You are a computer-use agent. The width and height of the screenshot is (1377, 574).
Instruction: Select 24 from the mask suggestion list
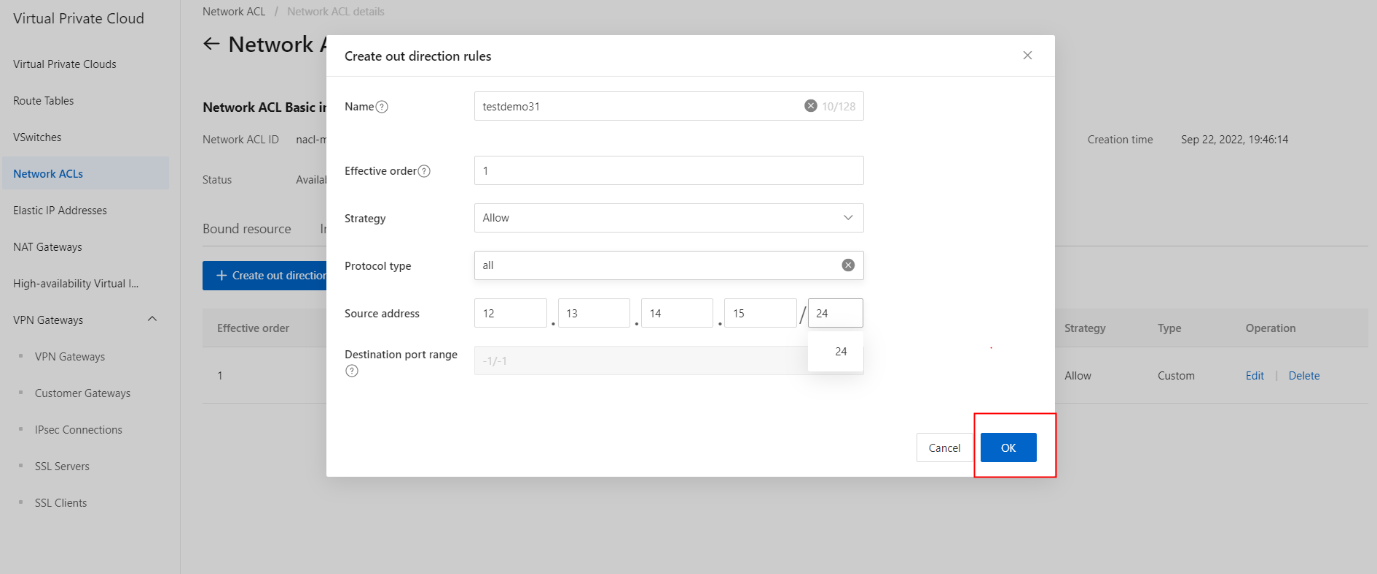(x=840, y=352)
